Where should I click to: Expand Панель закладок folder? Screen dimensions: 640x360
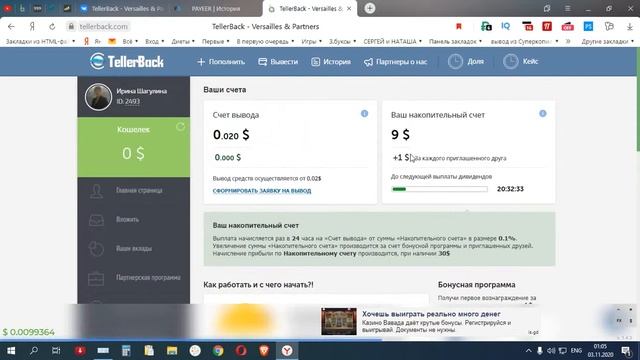coord(455,41)
